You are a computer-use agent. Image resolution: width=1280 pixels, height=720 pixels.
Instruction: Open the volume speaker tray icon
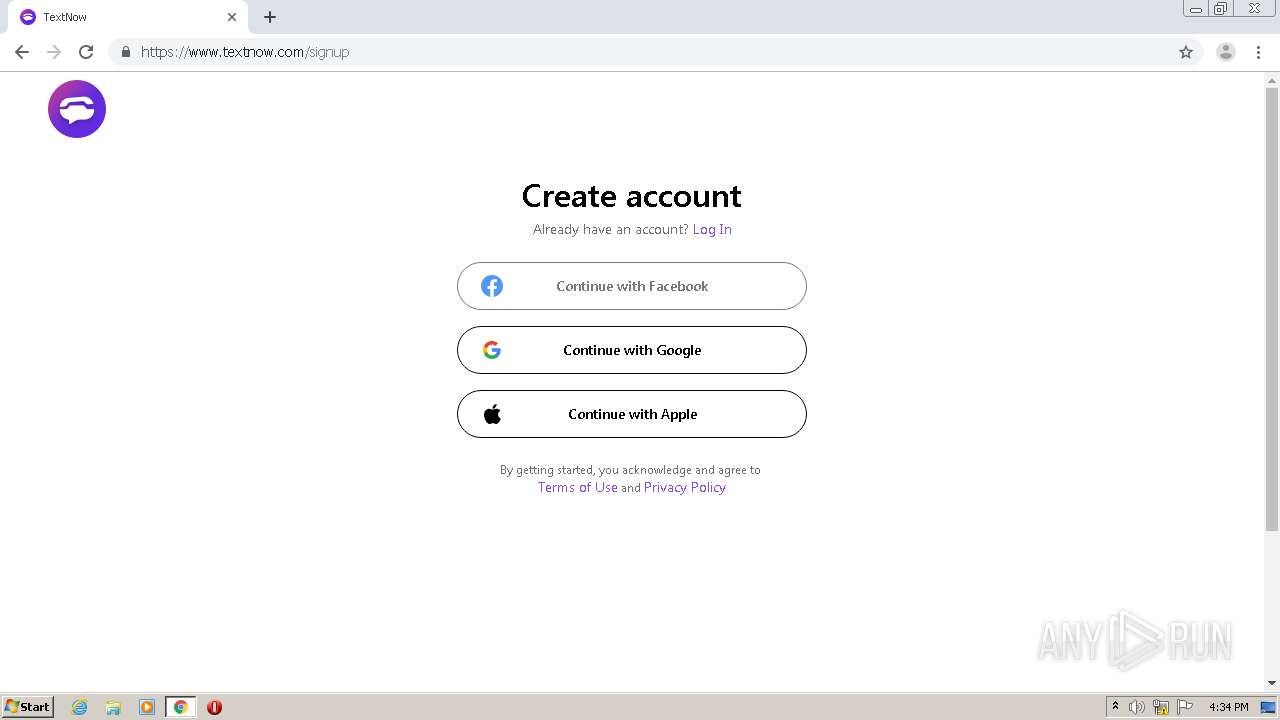1137,707
